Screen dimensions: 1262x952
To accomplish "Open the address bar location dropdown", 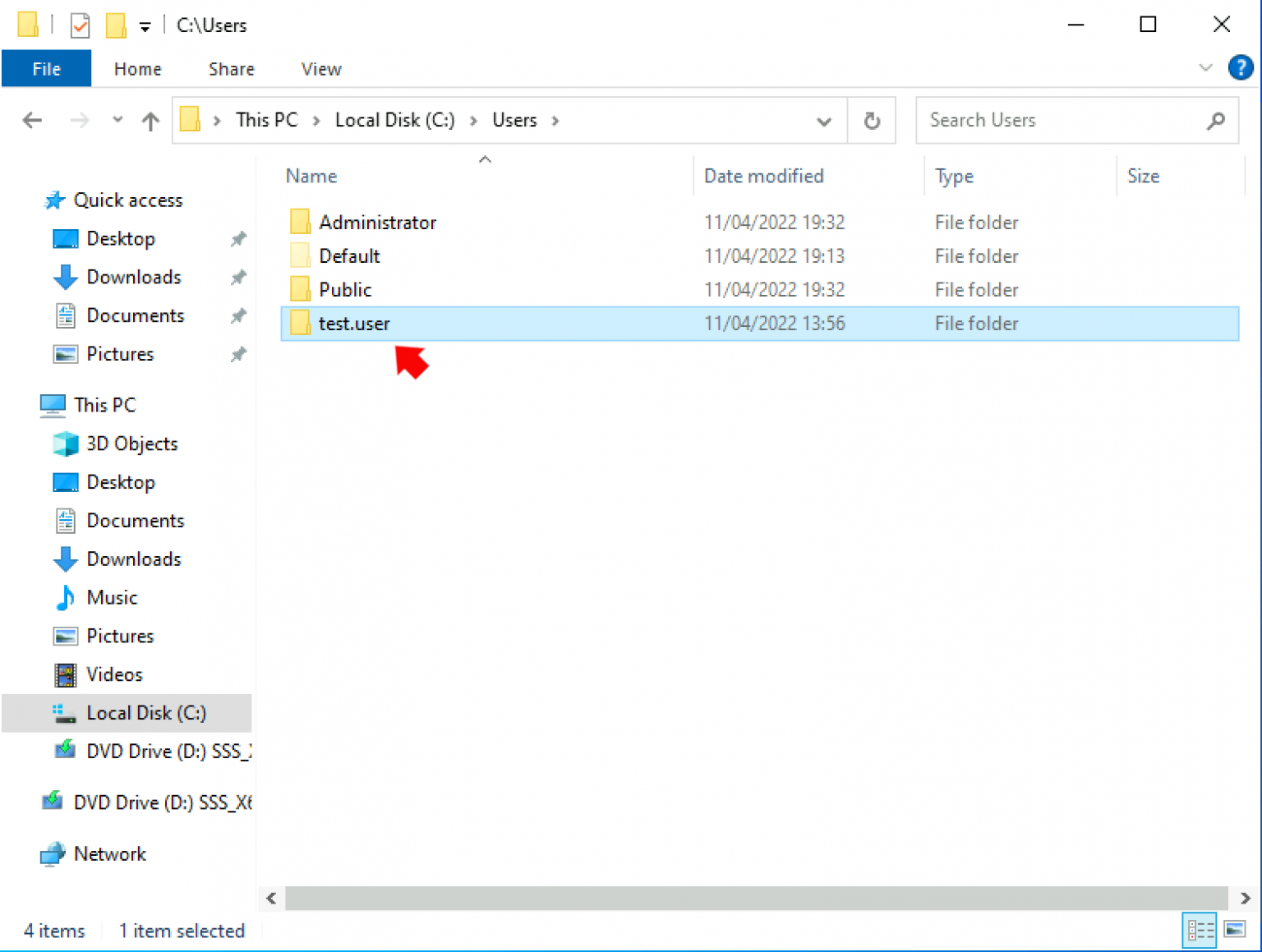I will pyautogui.click(x=824, y=121).
